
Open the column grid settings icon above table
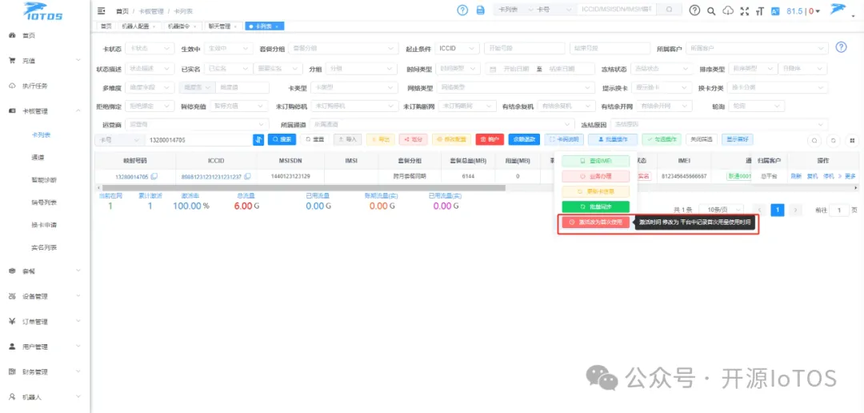(852, 140)
